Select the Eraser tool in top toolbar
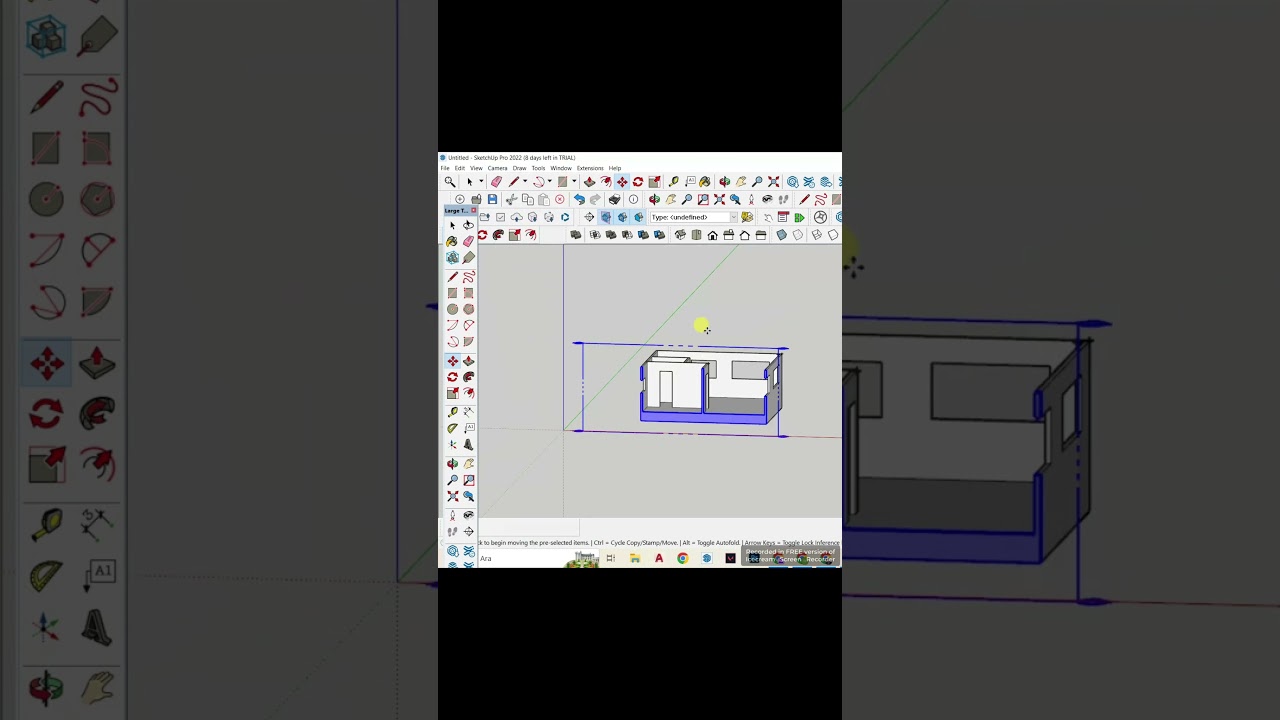Viewport: 1280px width, 720px height. (496, 182)
